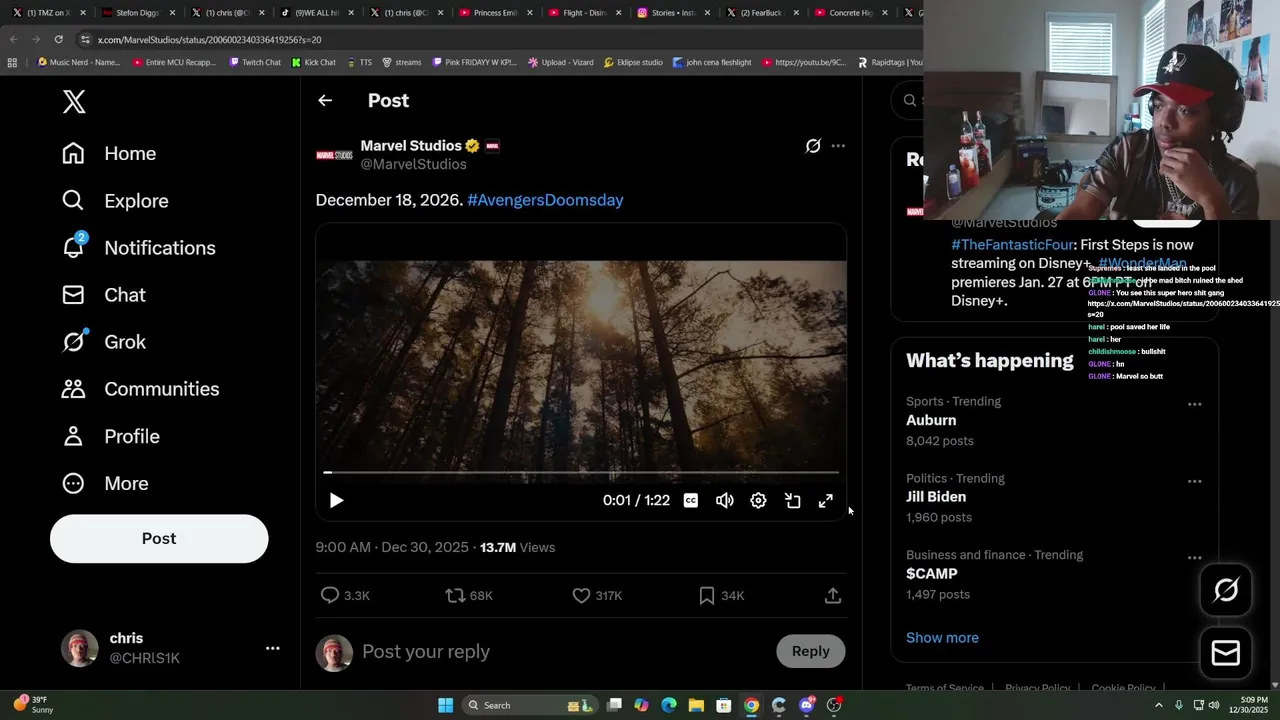This screenshot has width=1280, height=720.
Task: Click the Reply button
Action: click(x=811, y=651)
